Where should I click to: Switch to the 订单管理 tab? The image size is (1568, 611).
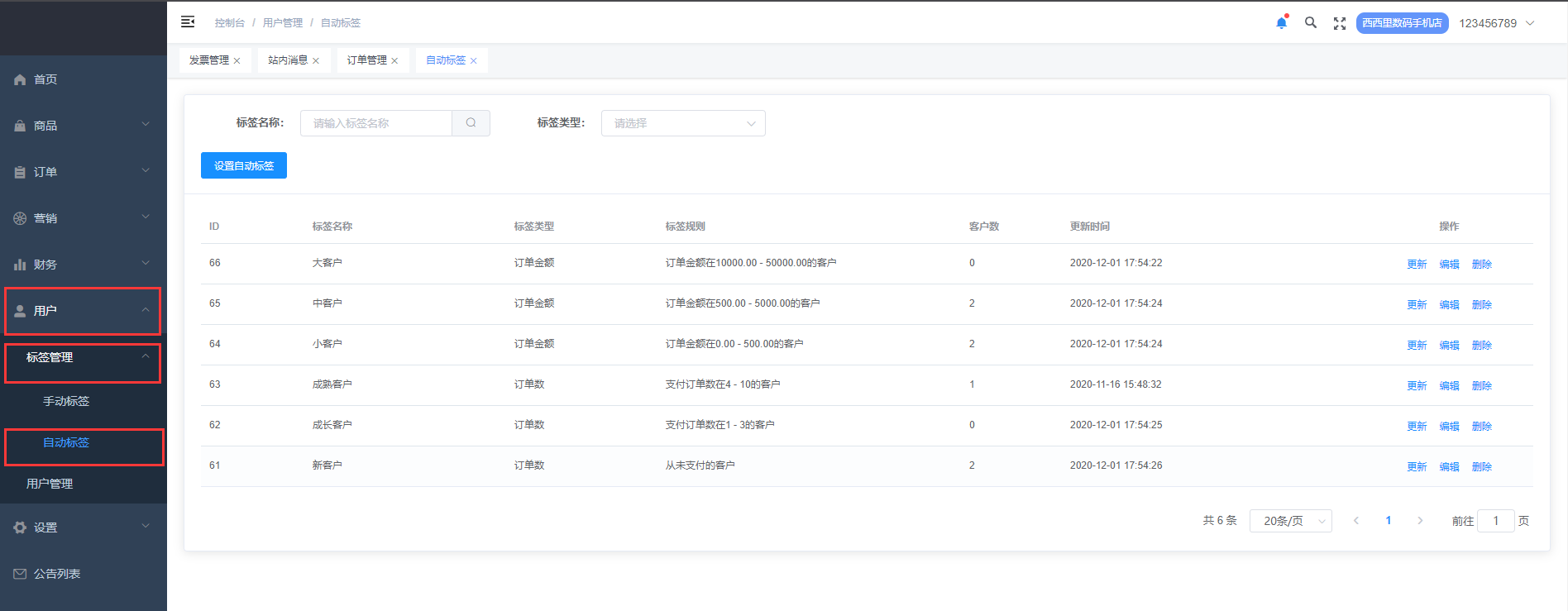[x=366, y=60]
